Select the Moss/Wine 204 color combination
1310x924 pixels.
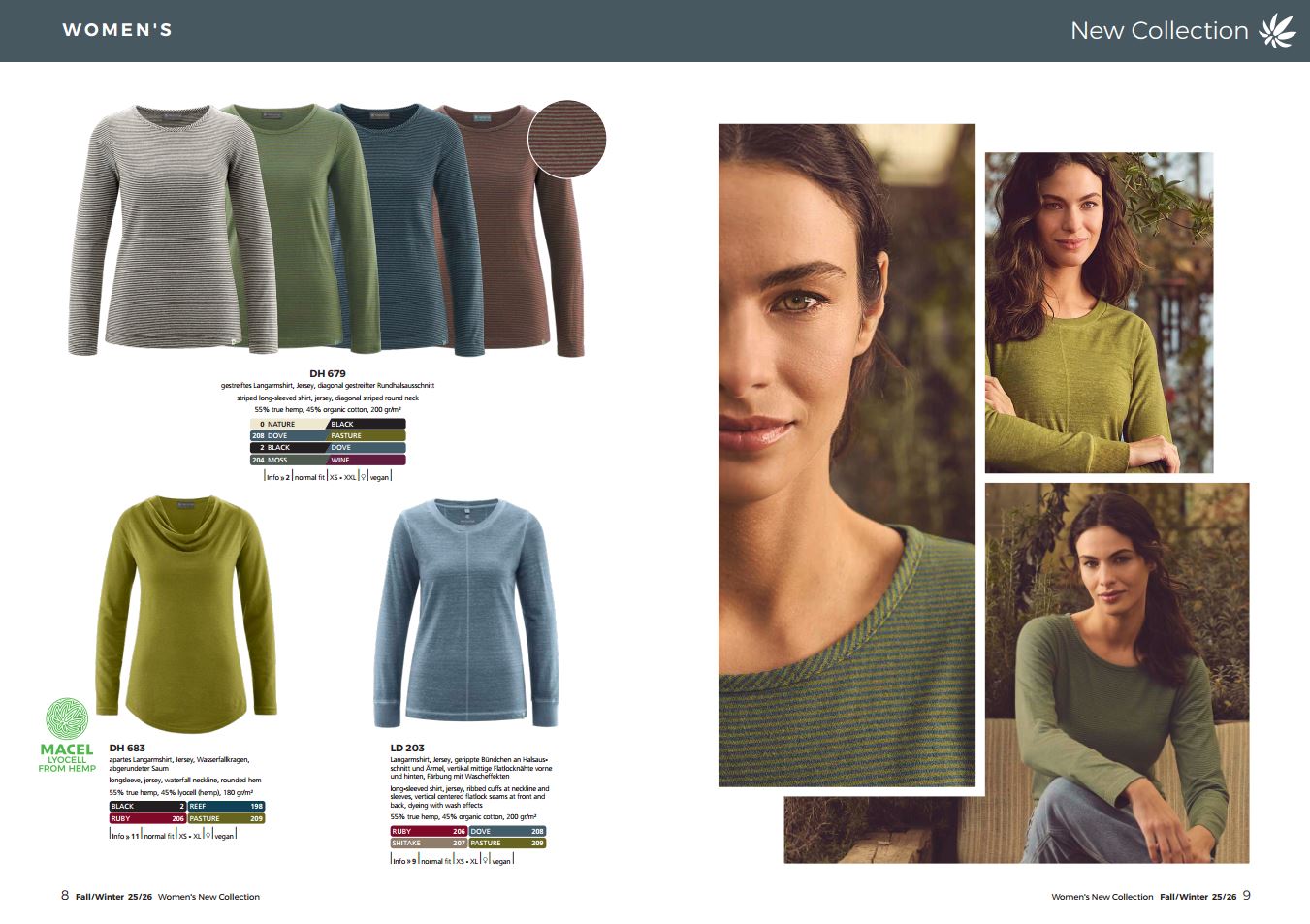328,460
